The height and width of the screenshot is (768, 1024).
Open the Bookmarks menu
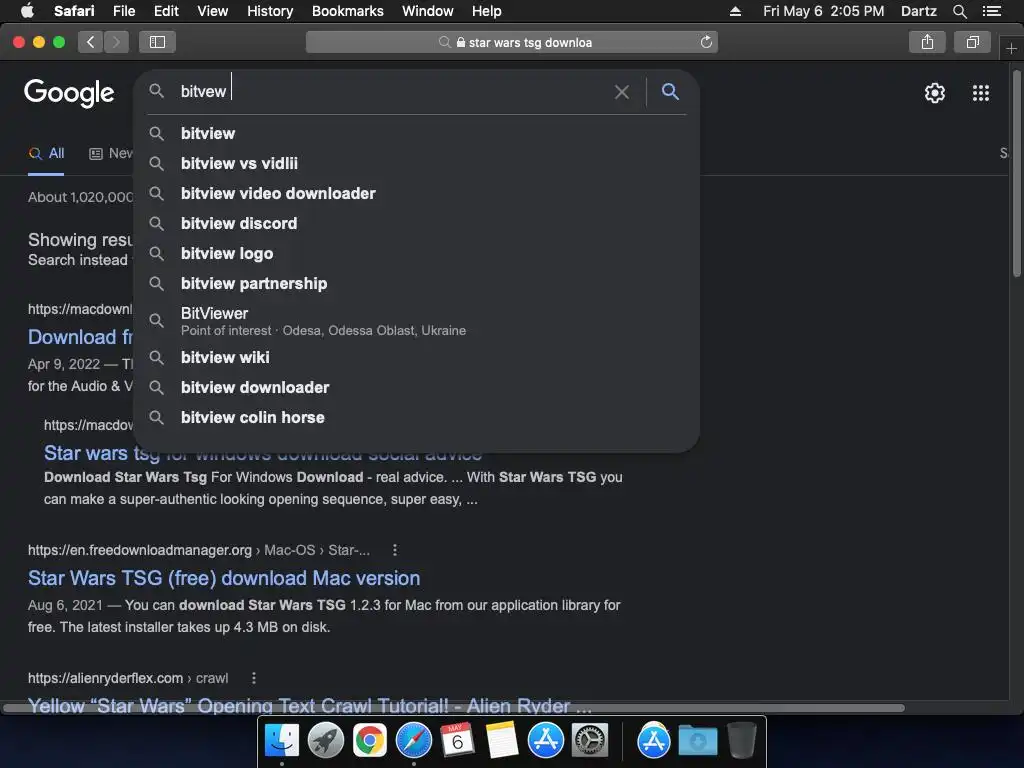tap(347, 11)
